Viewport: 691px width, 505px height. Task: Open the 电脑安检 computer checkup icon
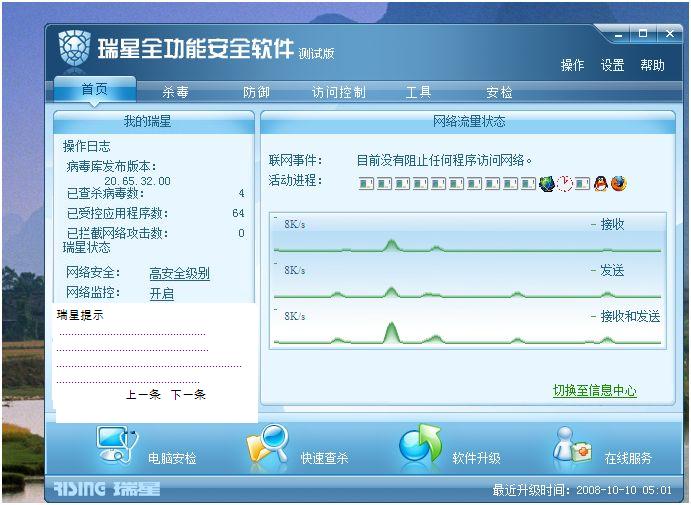(x=117, y=445)
